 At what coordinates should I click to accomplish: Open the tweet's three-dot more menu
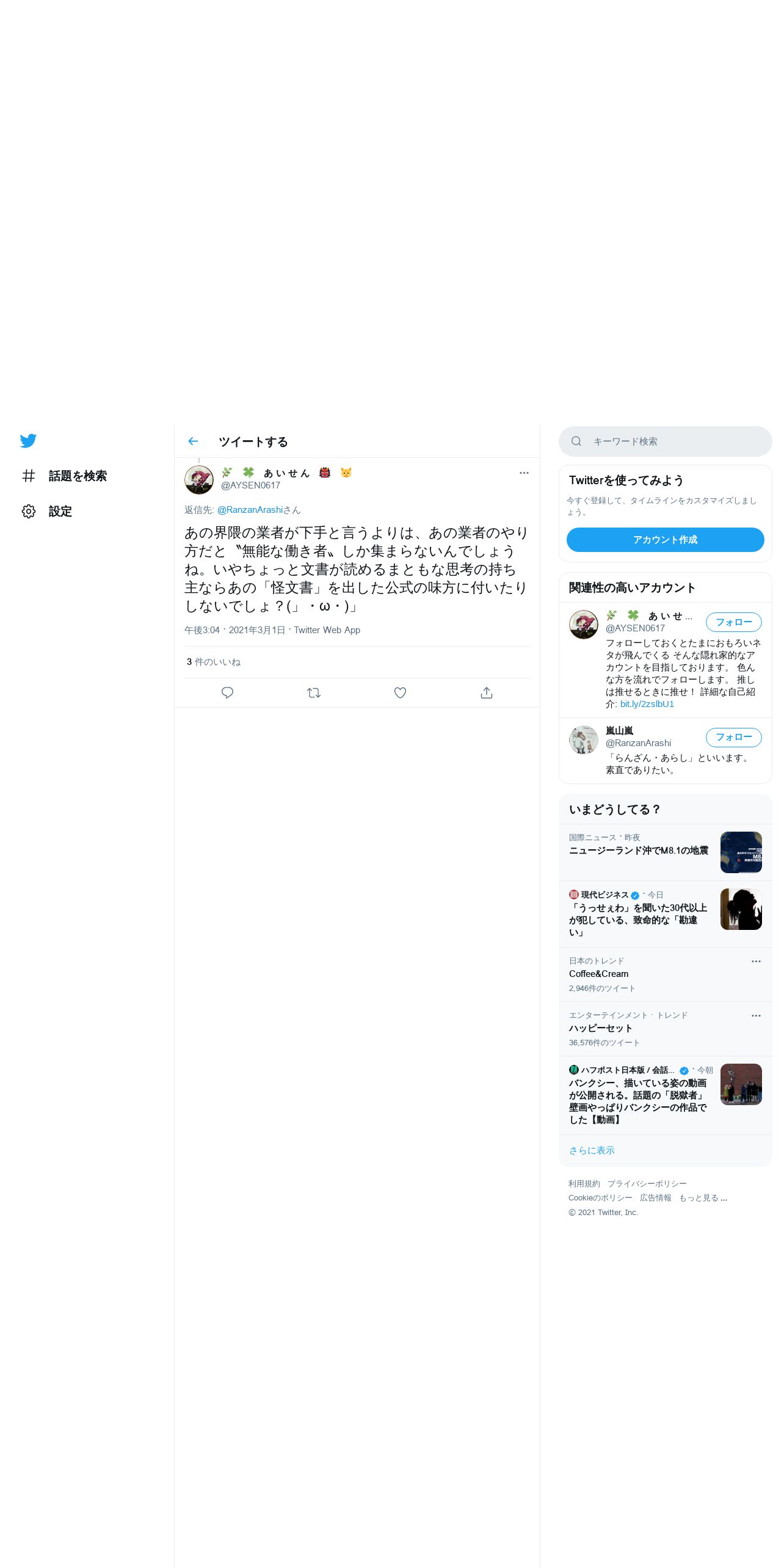coord(524,473)
